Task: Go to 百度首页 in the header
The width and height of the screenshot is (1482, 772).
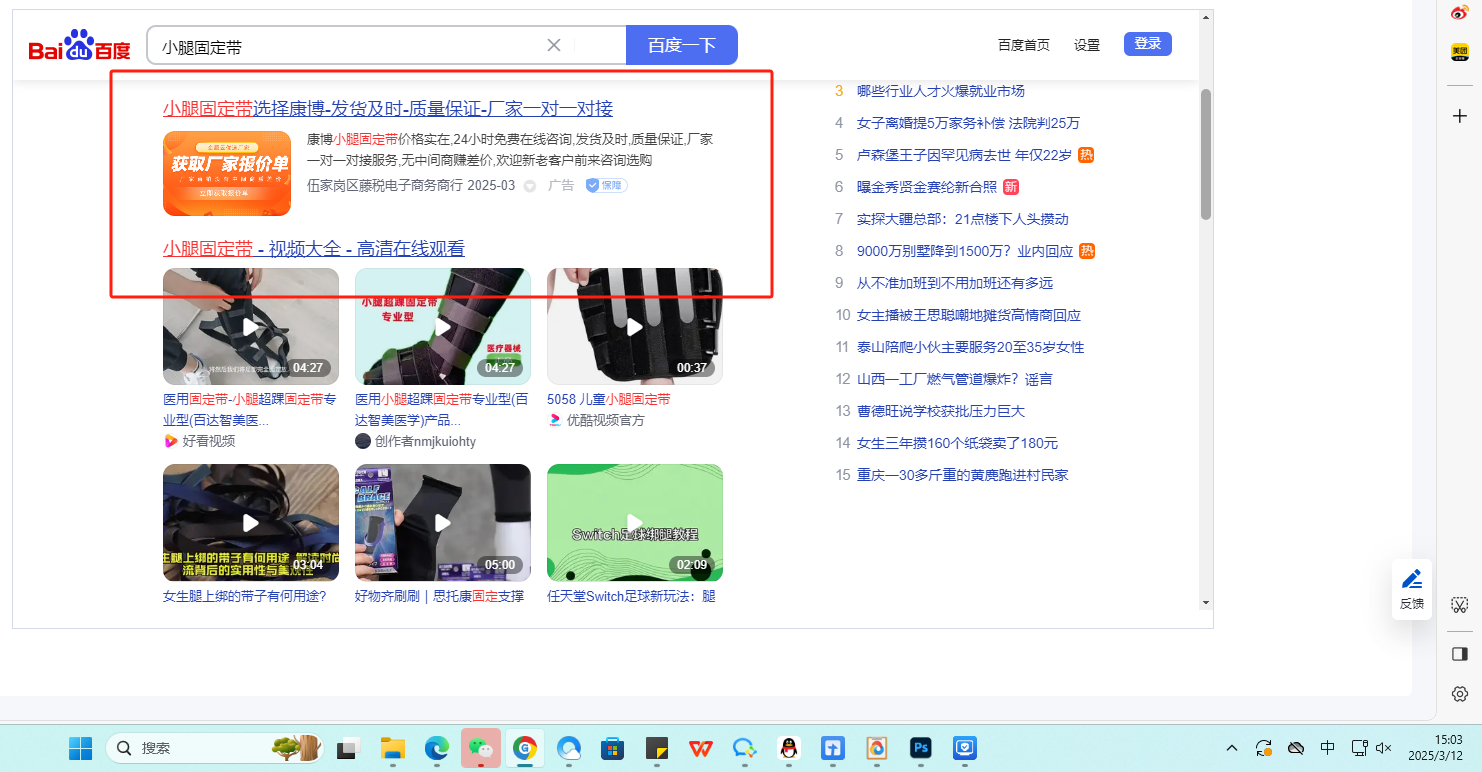Action: tap(1024, 45)
